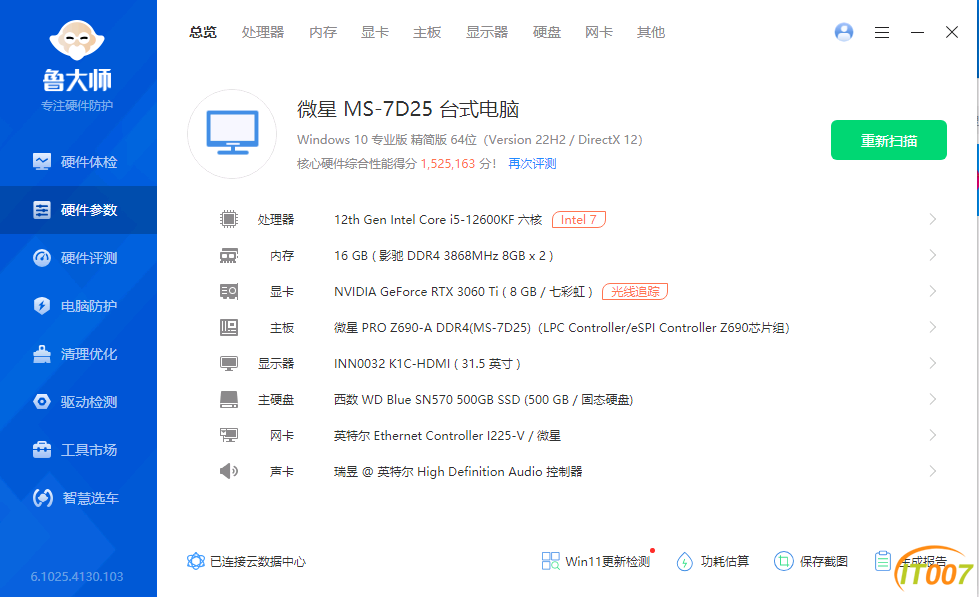Click the score 1,525,163
This screenshot has height=597, width=979.
(448, 164)
